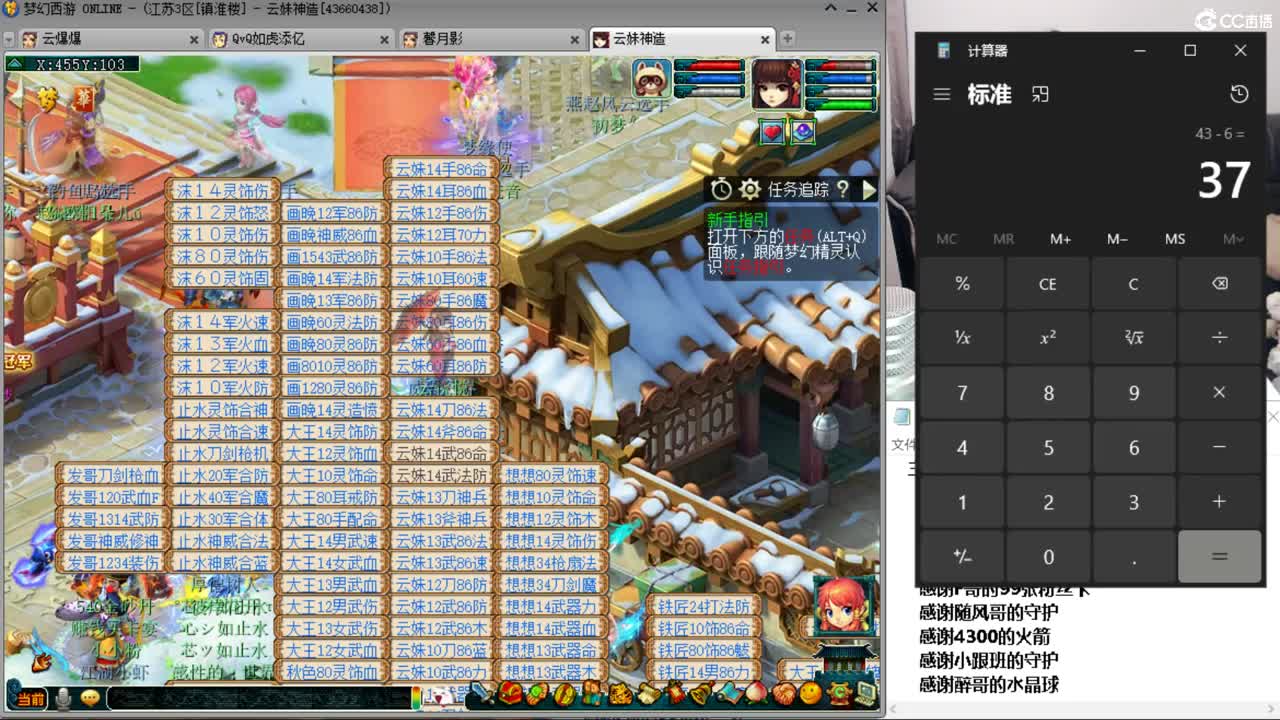Screen dimensions: 1280x720
Task: Click the sword attack icon in bottom toolbar
Action: click(481, 693)
